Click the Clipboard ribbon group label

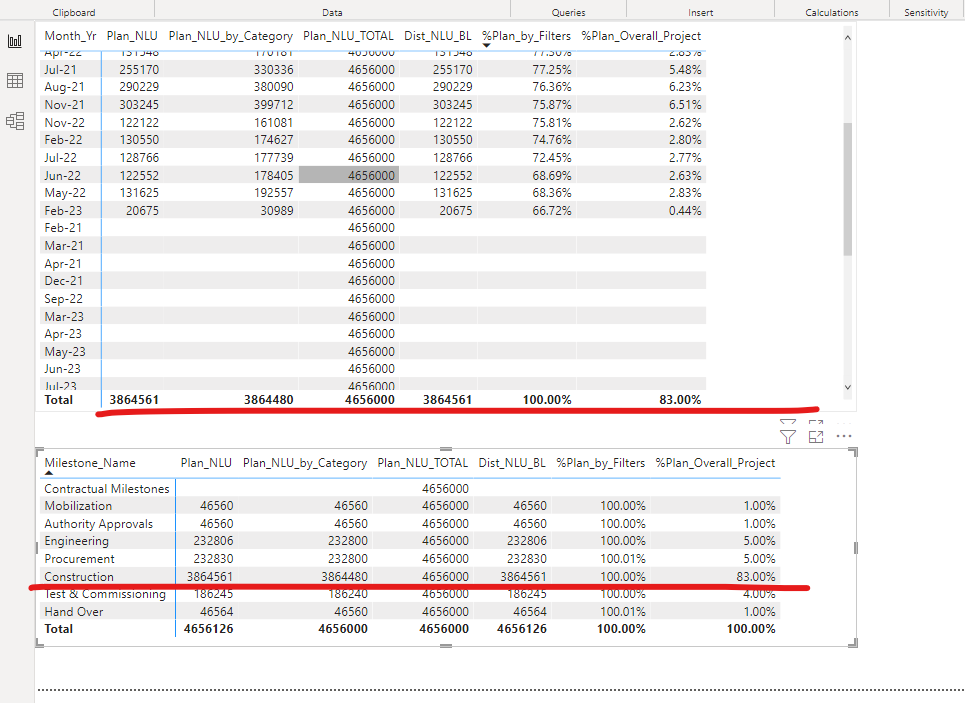tap(74, 12)
